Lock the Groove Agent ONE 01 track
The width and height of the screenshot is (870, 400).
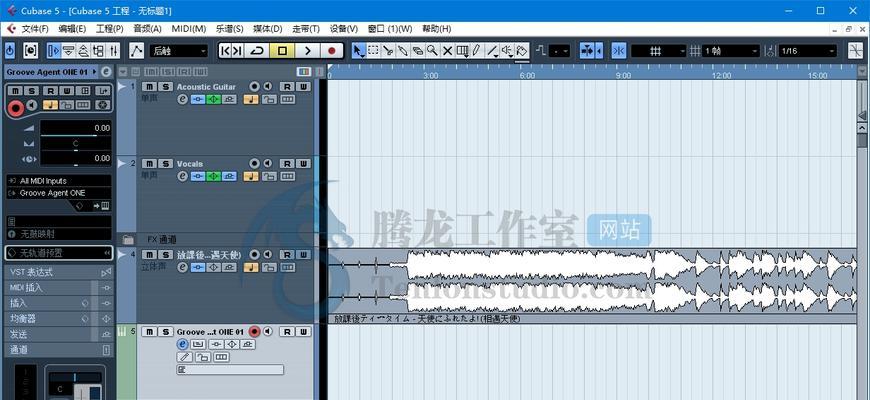(203, 357)
